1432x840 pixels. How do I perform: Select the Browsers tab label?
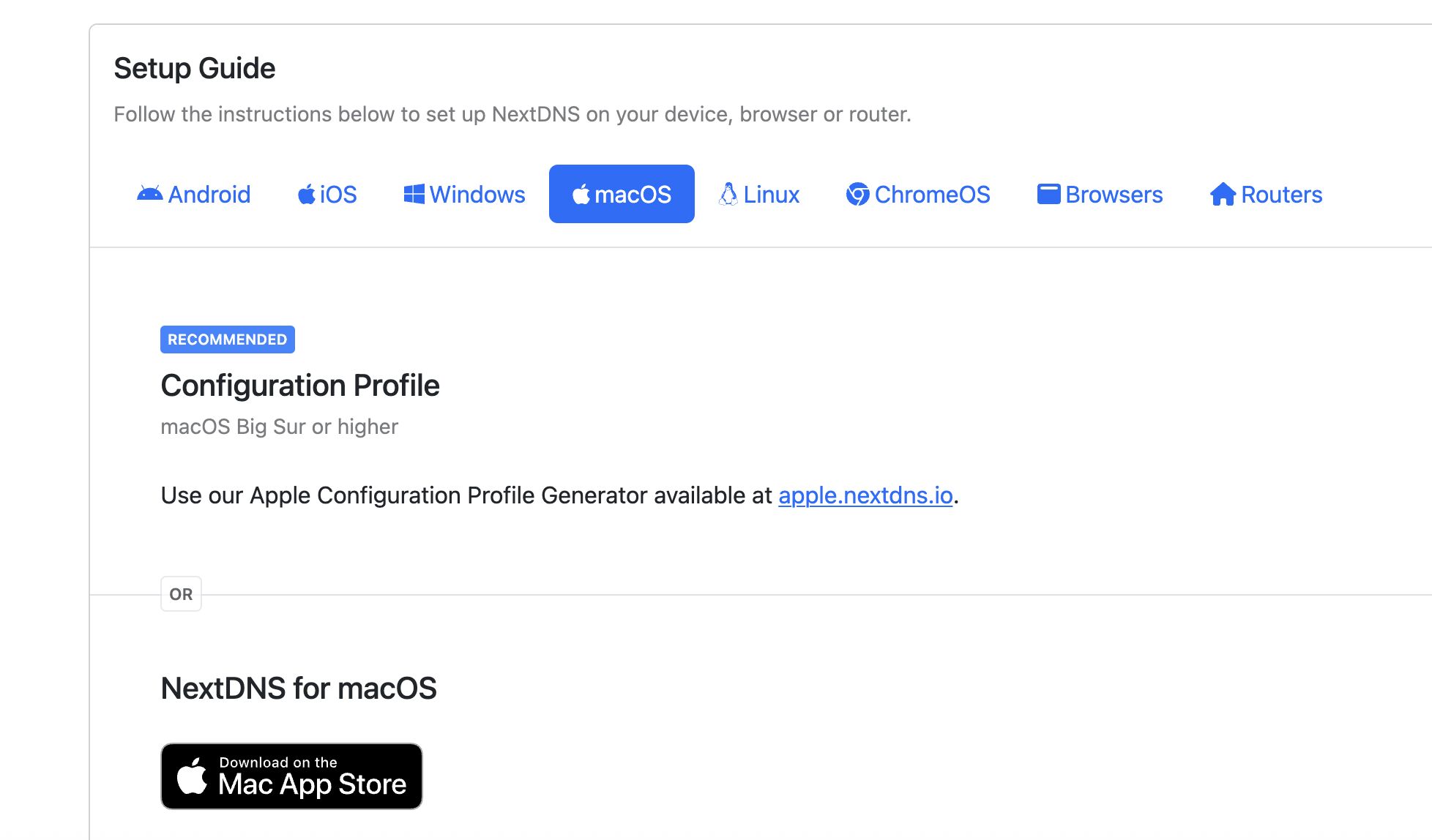click(x=1114, y=195)
